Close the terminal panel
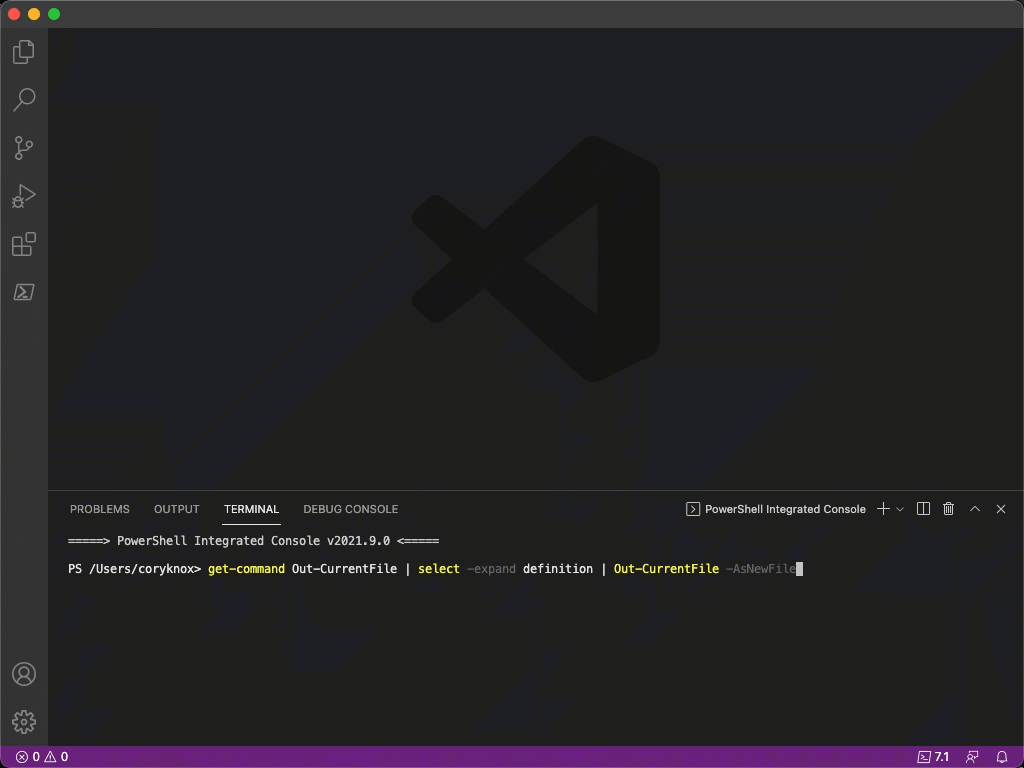 click(x=1000, y=509)
